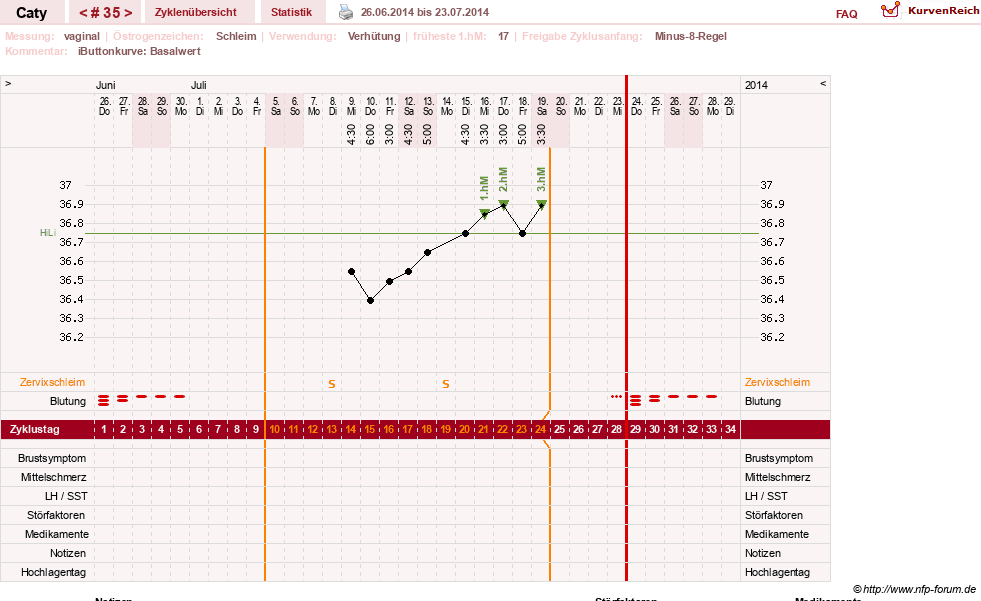Select cycle day 1 in Zyklustag row
Image resolution: width=981 pixels, height=601 pixels.
(x=104, y=430)
